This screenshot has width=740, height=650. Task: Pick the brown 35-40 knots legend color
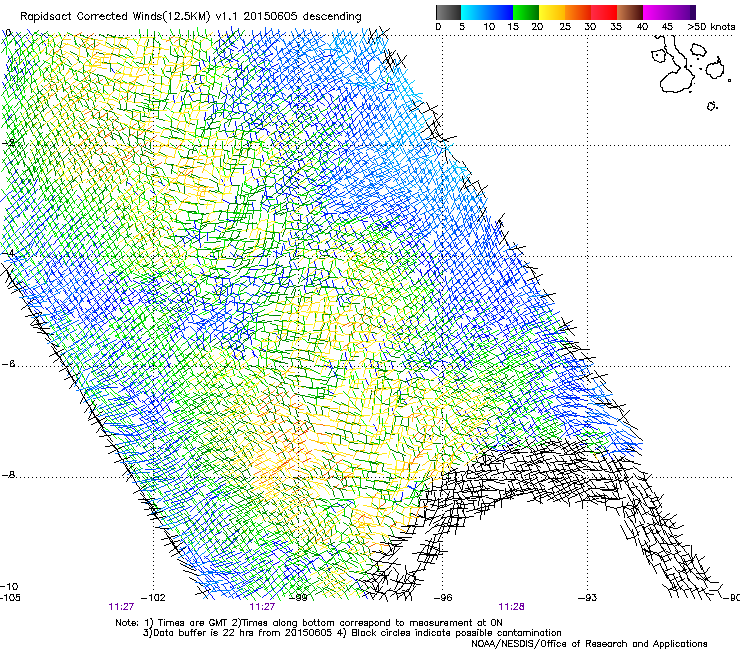(x=630, y=12)
